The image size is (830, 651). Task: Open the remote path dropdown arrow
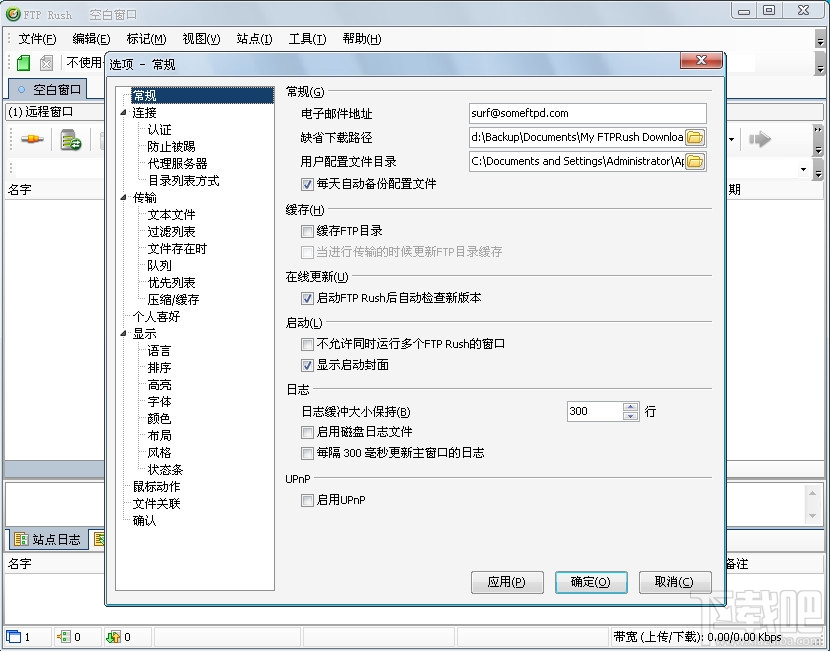click(804, 169)
